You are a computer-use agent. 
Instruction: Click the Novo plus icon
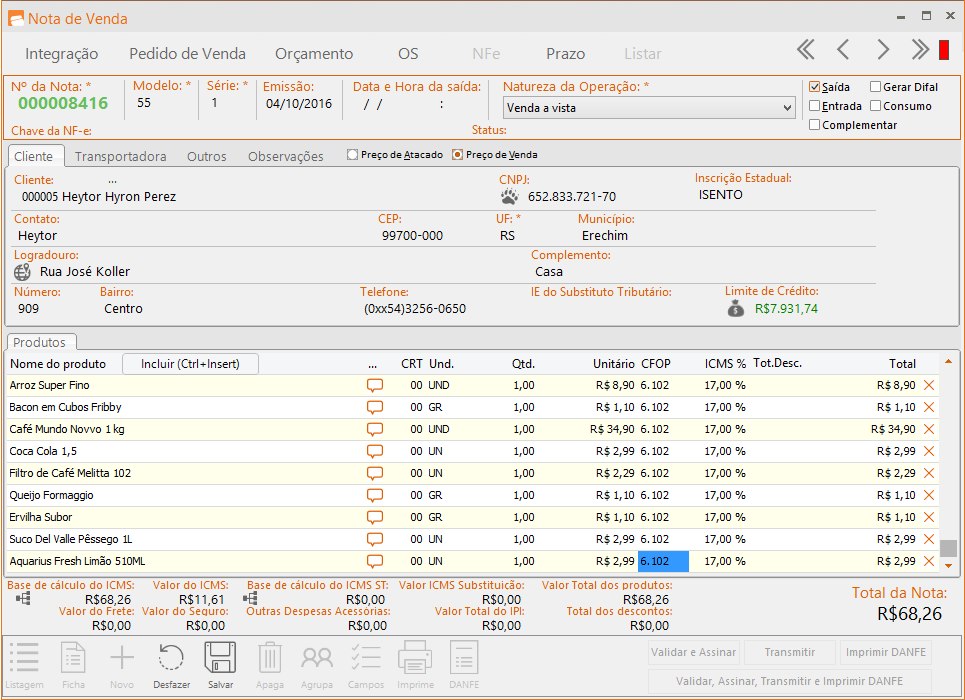coord(122,664)
